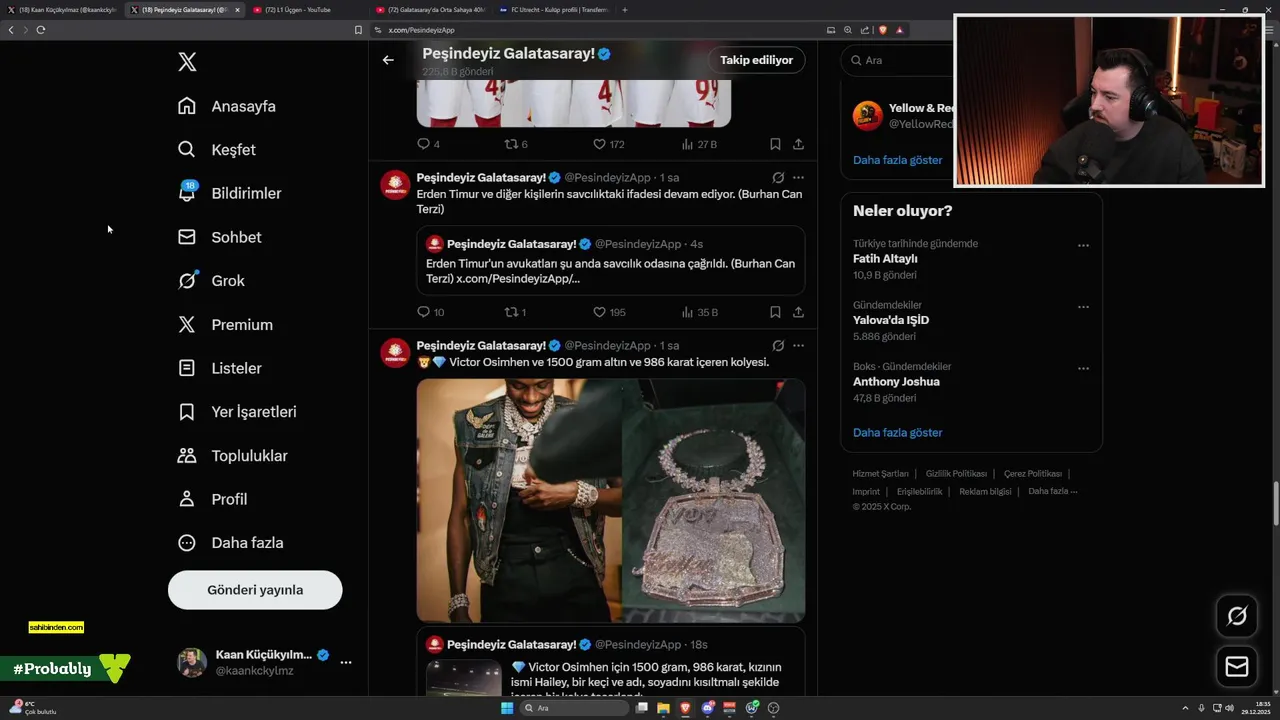The height and width of the screenshot is (720, 1280).
Task: Open messages floating envelope button
Action: (x=1237, y=666)
